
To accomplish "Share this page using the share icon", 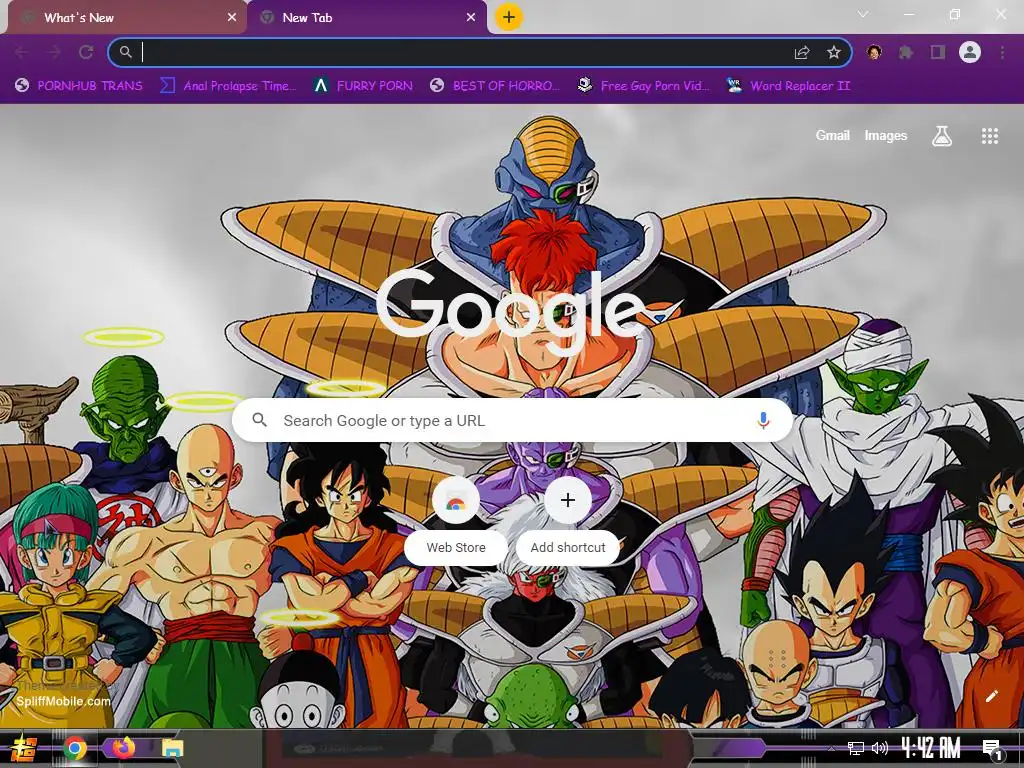I will tap(802, 52).
